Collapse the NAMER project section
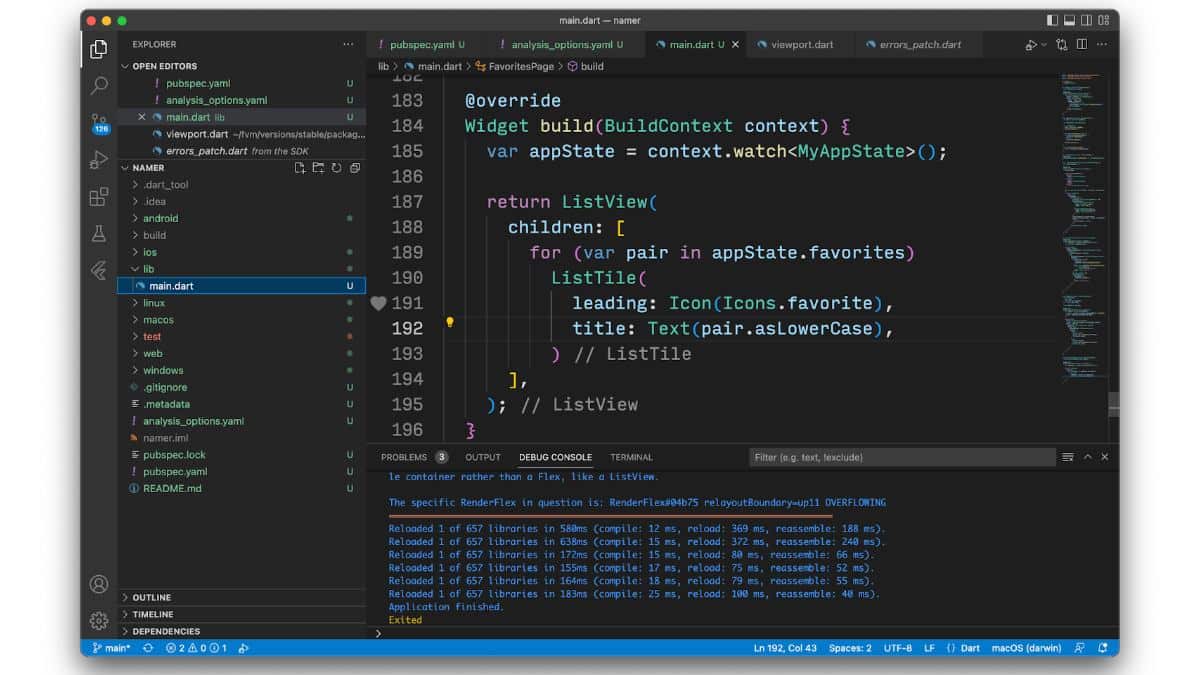 point(148,168)
